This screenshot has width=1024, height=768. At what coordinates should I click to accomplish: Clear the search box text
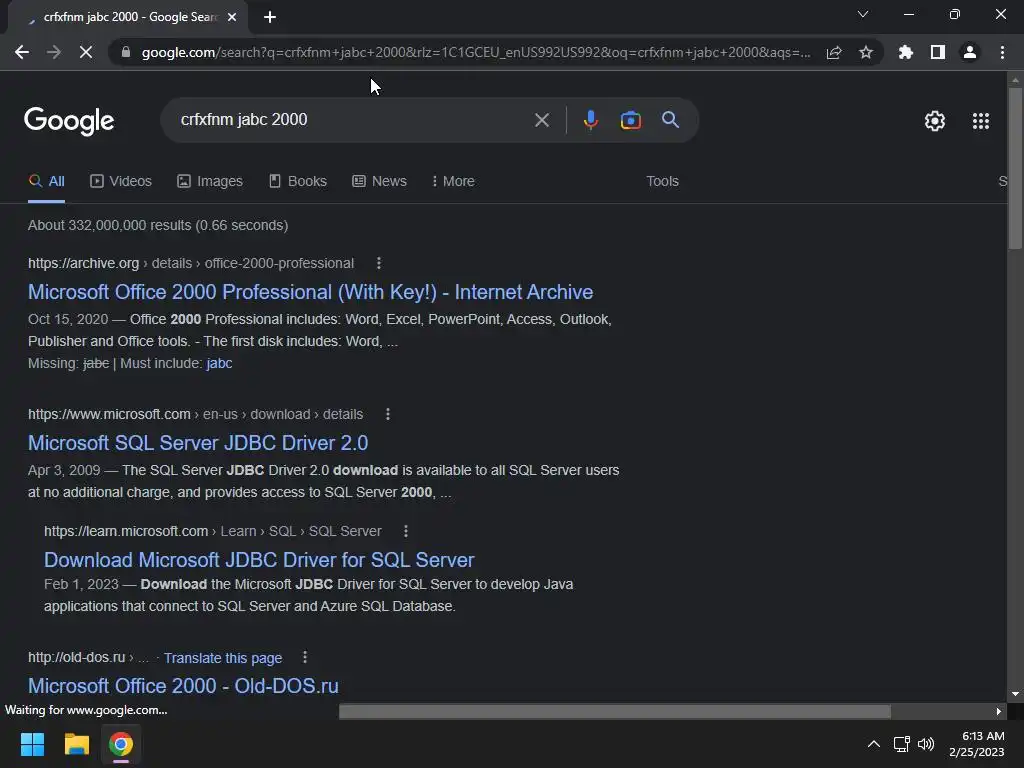click(541, 120)
